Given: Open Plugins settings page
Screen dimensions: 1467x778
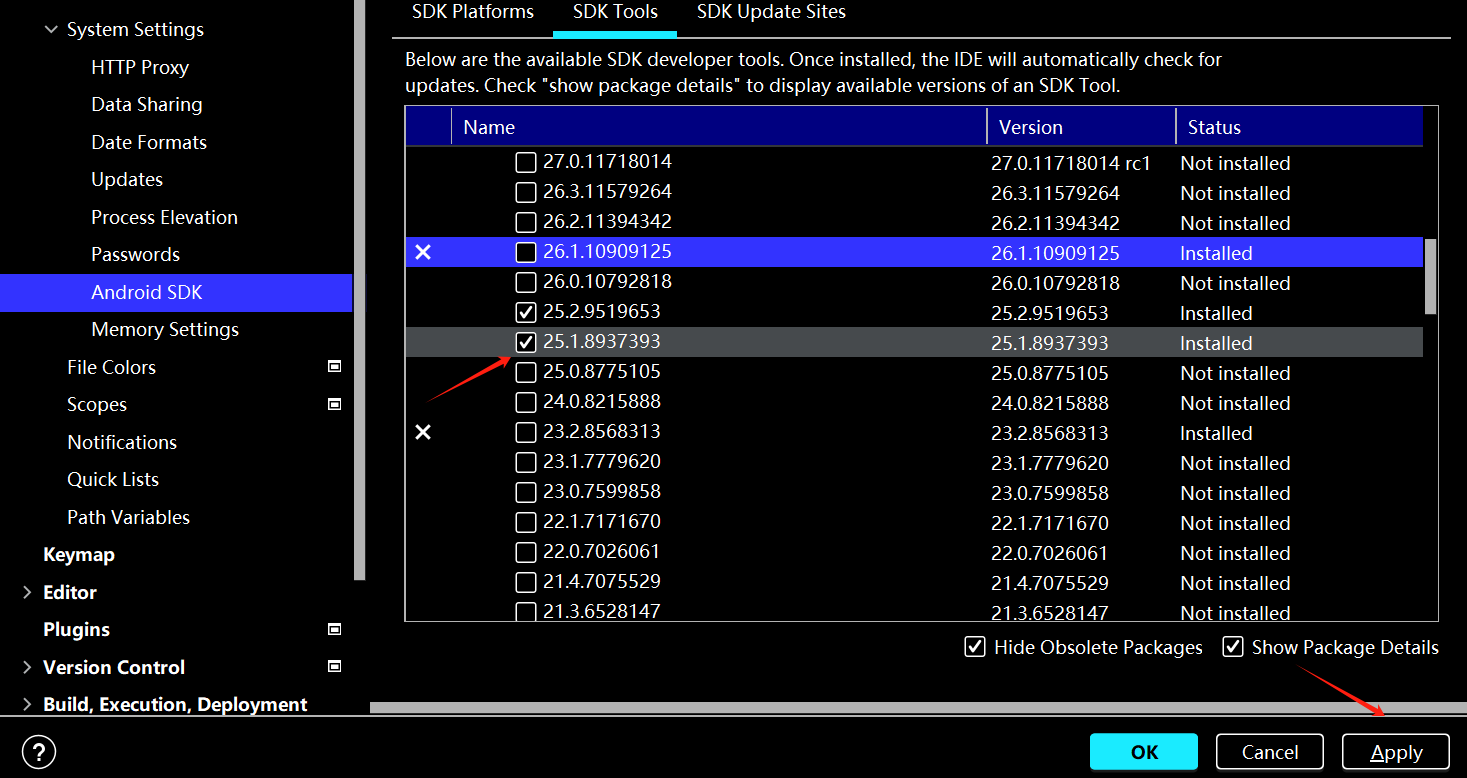Looking at the screenshot, I should 77,629.
